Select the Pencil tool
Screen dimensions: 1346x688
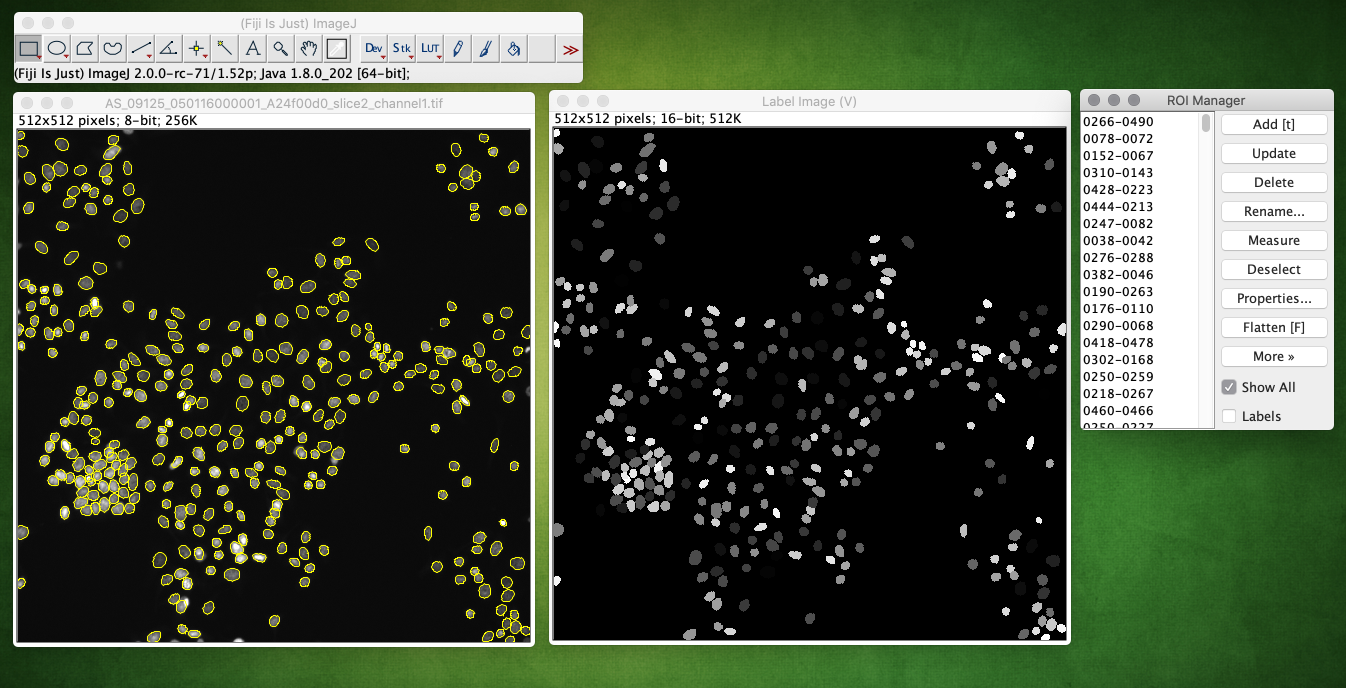(458, 47)
